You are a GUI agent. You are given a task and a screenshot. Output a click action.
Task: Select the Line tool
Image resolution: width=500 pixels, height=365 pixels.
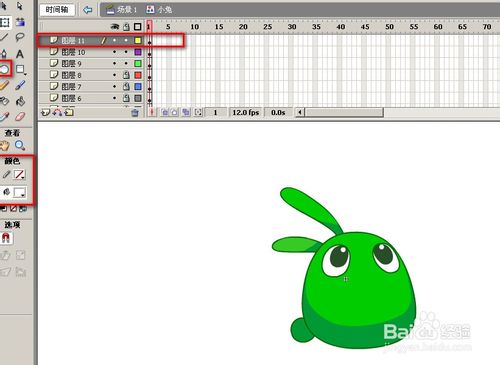pos(4,37)
